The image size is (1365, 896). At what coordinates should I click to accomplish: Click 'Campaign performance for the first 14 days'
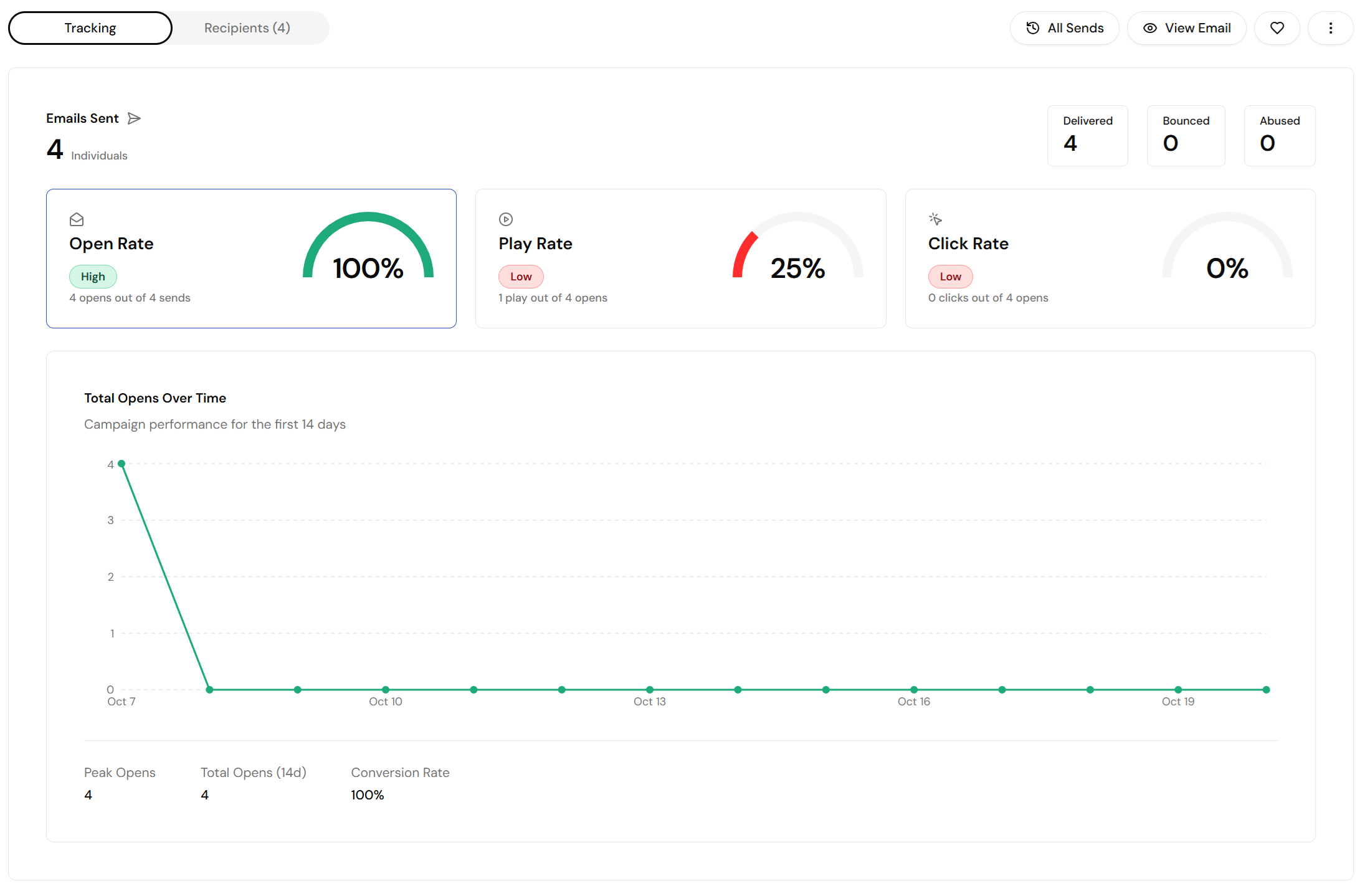point(215,424)
